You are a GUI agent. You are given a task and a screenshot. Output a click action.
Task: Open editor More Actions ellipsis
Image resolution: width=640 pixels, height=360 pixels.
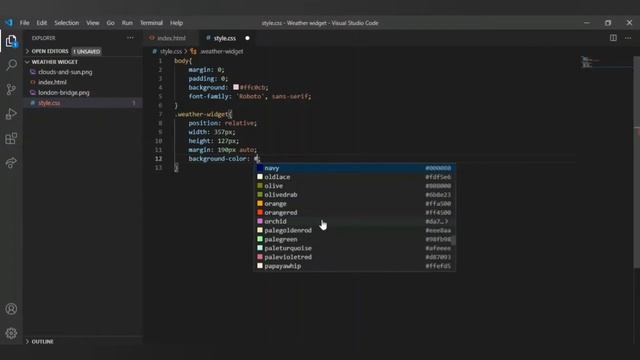[x=628, y=38]
